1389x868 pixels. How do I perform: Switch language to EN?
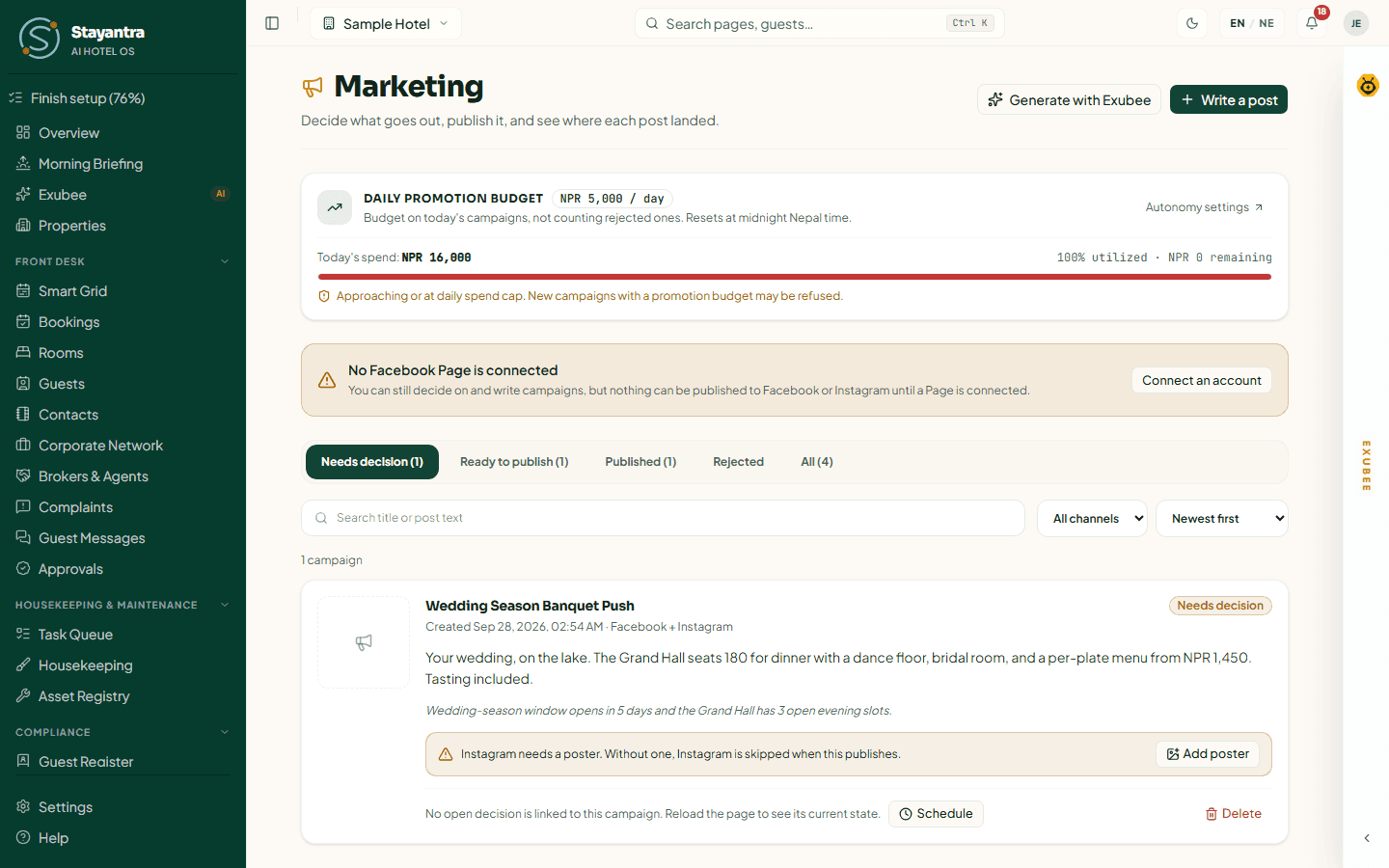click(x=1238, y=23)
